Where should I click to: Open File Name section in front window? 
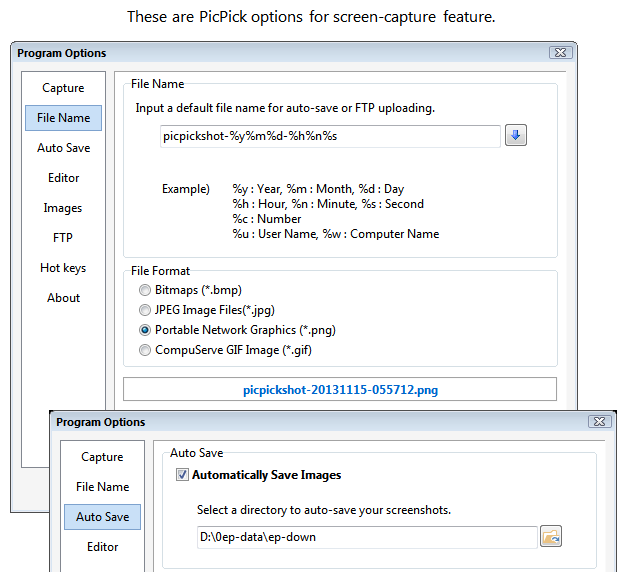[102, 487]
